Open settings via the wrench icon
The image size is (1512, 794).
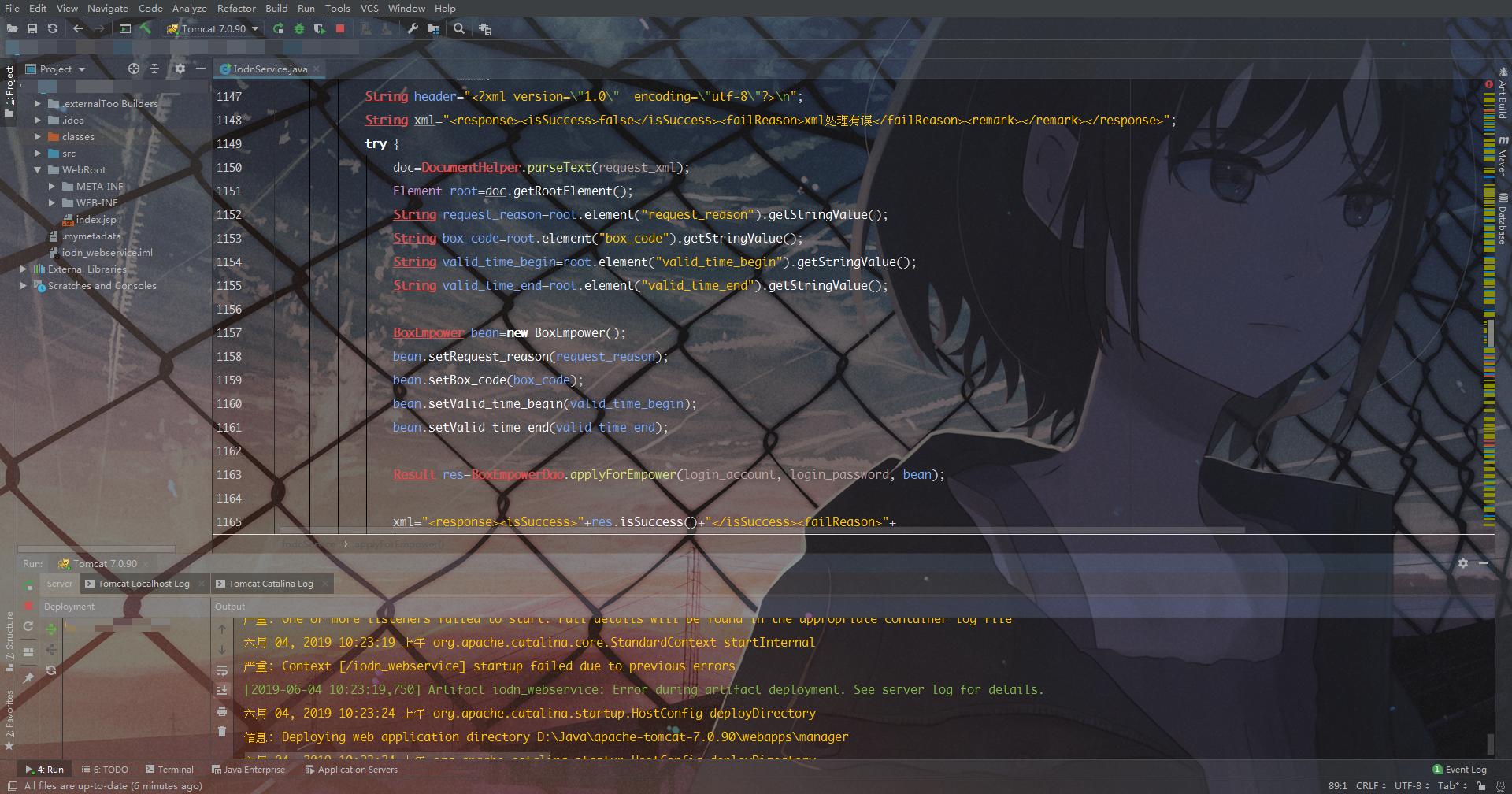pos(412,28)
